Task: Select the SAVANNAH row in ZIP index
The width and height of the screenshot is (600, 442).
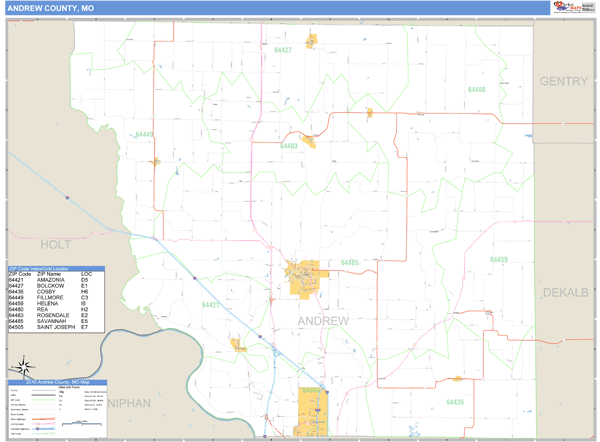Action: pos(49,321)
